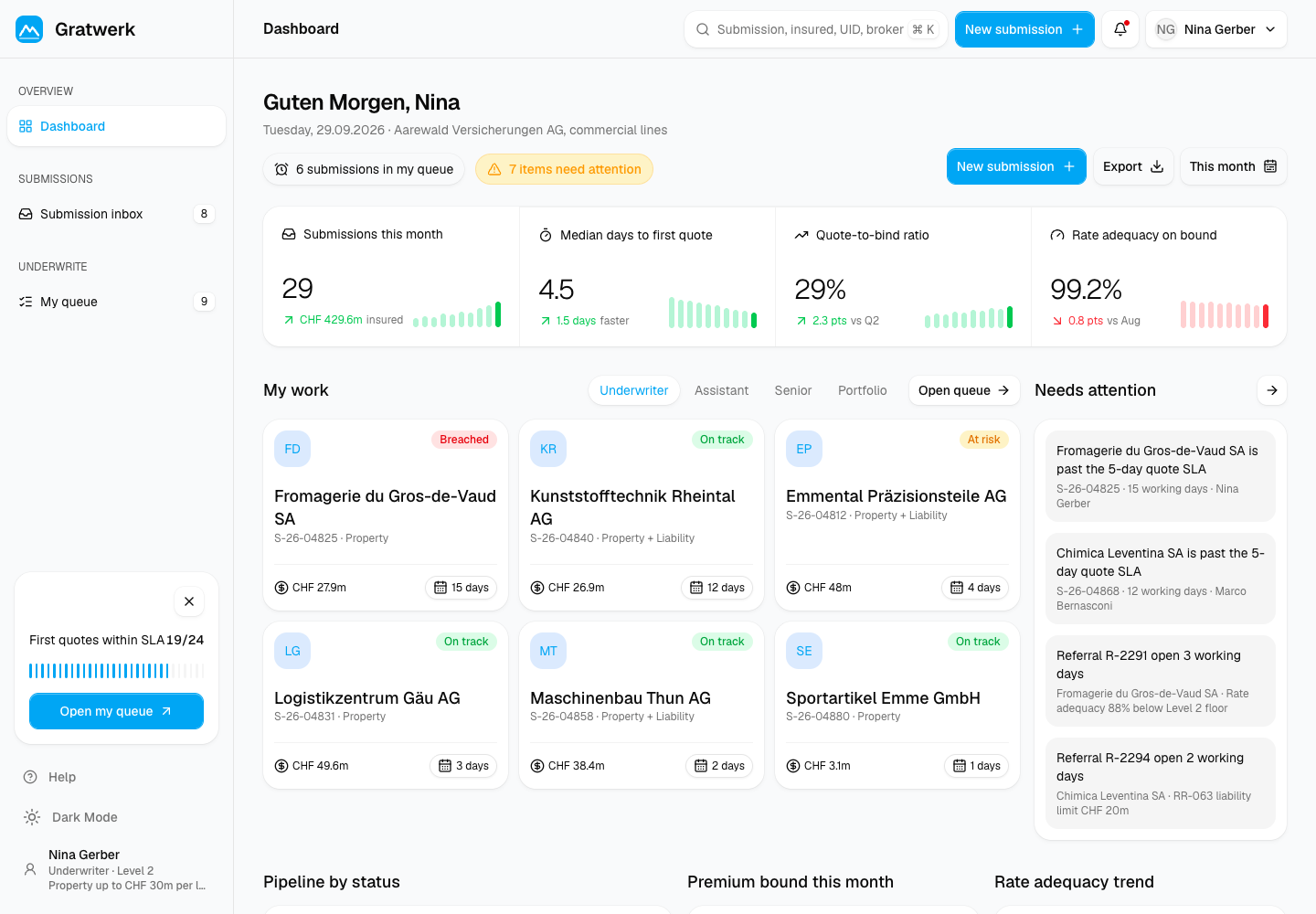Click the My queue list icon
The image size is (1316, 914).
pos(26,302)
